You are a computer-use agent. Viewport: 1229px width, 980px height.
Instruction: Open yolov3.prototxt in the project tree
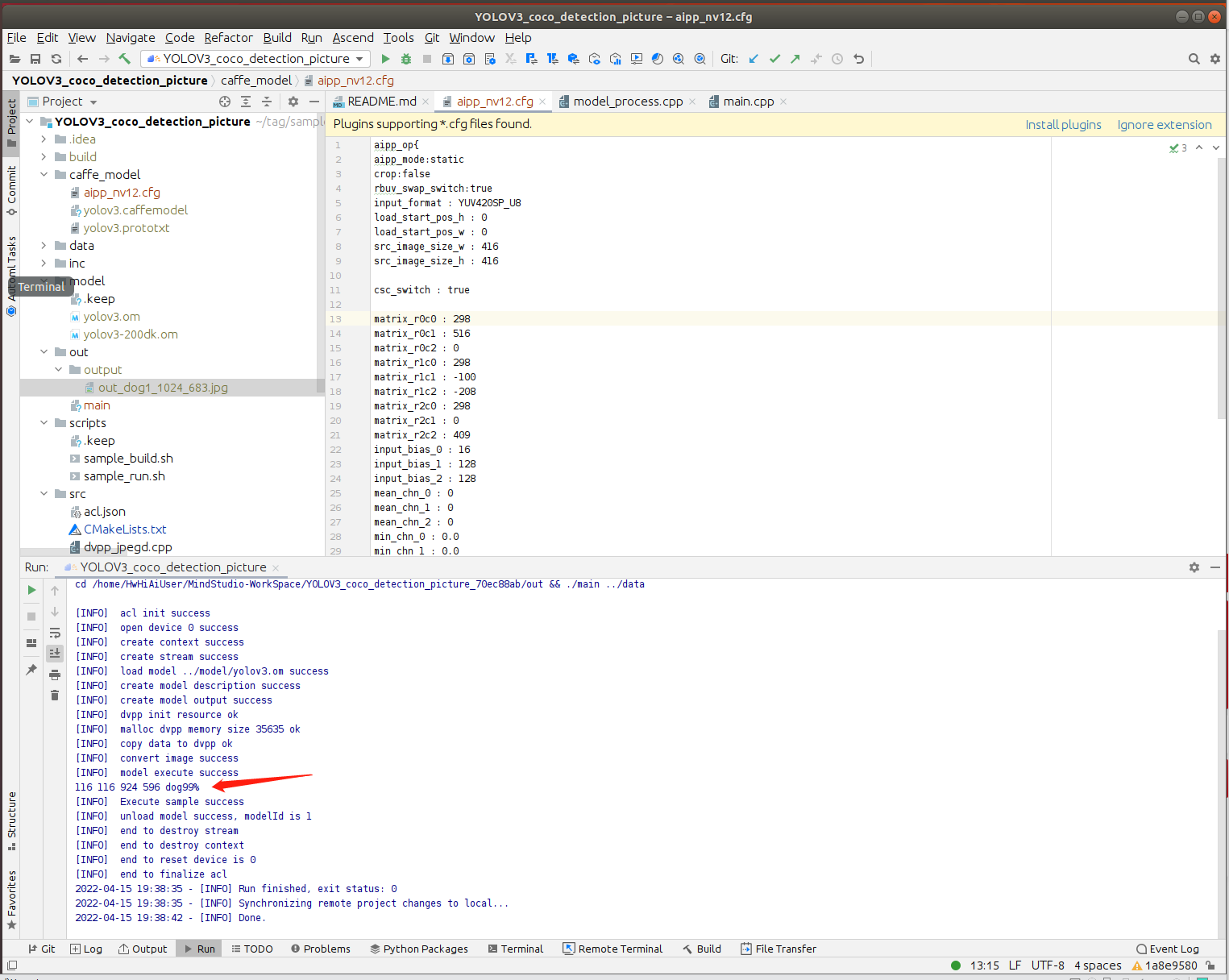click(x=127, y=228)
